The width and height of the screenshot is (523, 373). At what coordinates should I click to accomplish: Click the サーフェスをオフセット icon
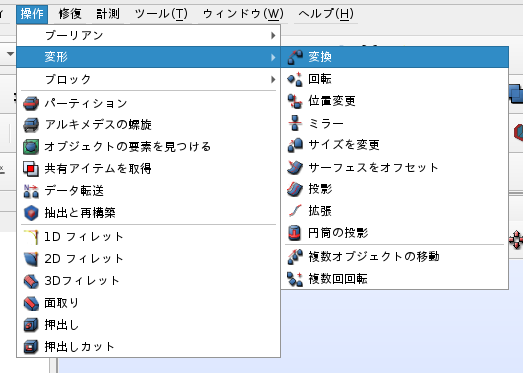click(295, 167)
